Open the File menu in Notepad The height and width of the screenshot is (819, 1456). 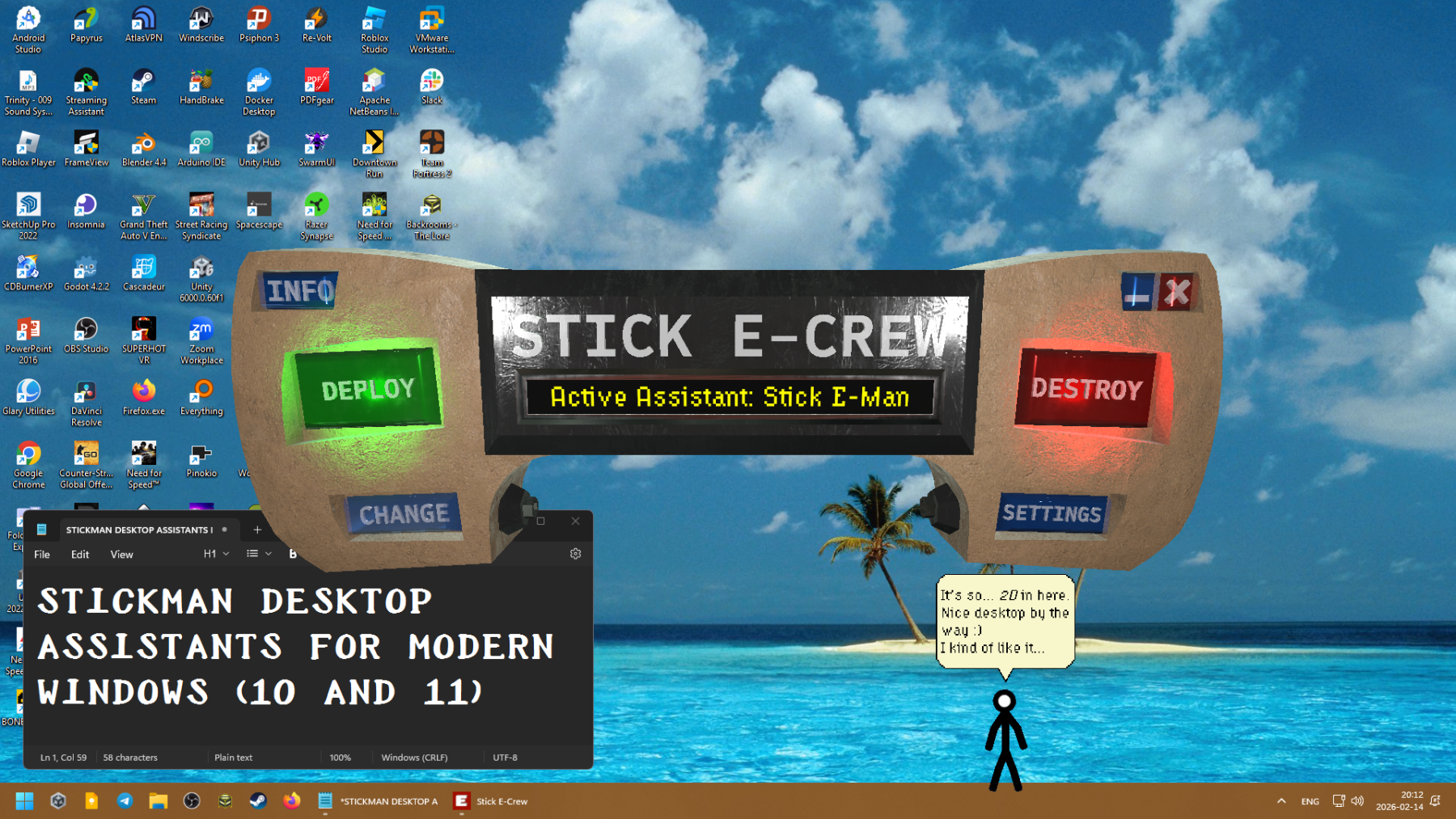pyautogui.click(x=42, y=555)
